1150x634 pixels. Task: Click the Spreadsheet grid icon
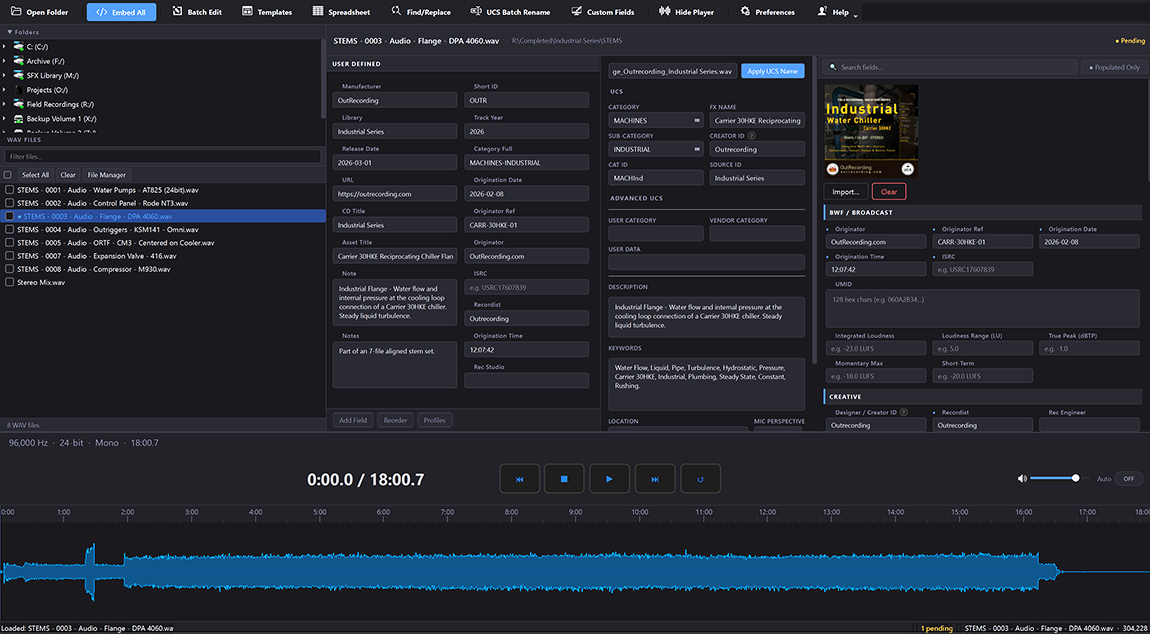(x=318, y=12)
